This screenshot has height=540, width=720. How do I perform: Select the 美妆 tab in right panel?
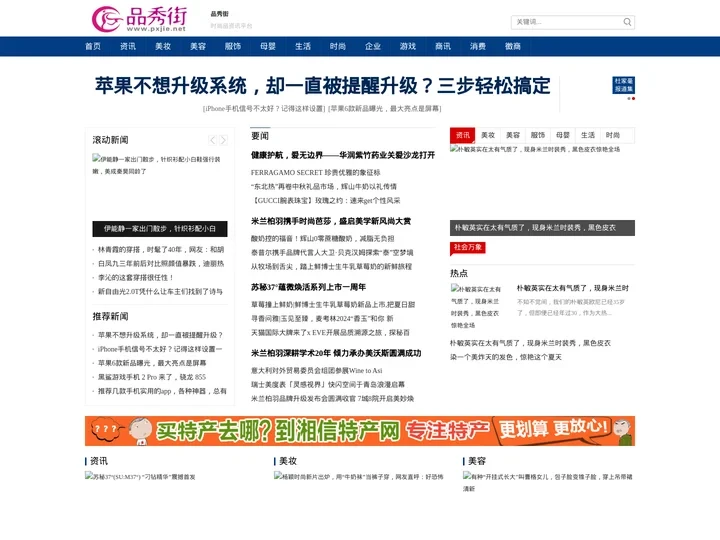[x=488, y=135]
